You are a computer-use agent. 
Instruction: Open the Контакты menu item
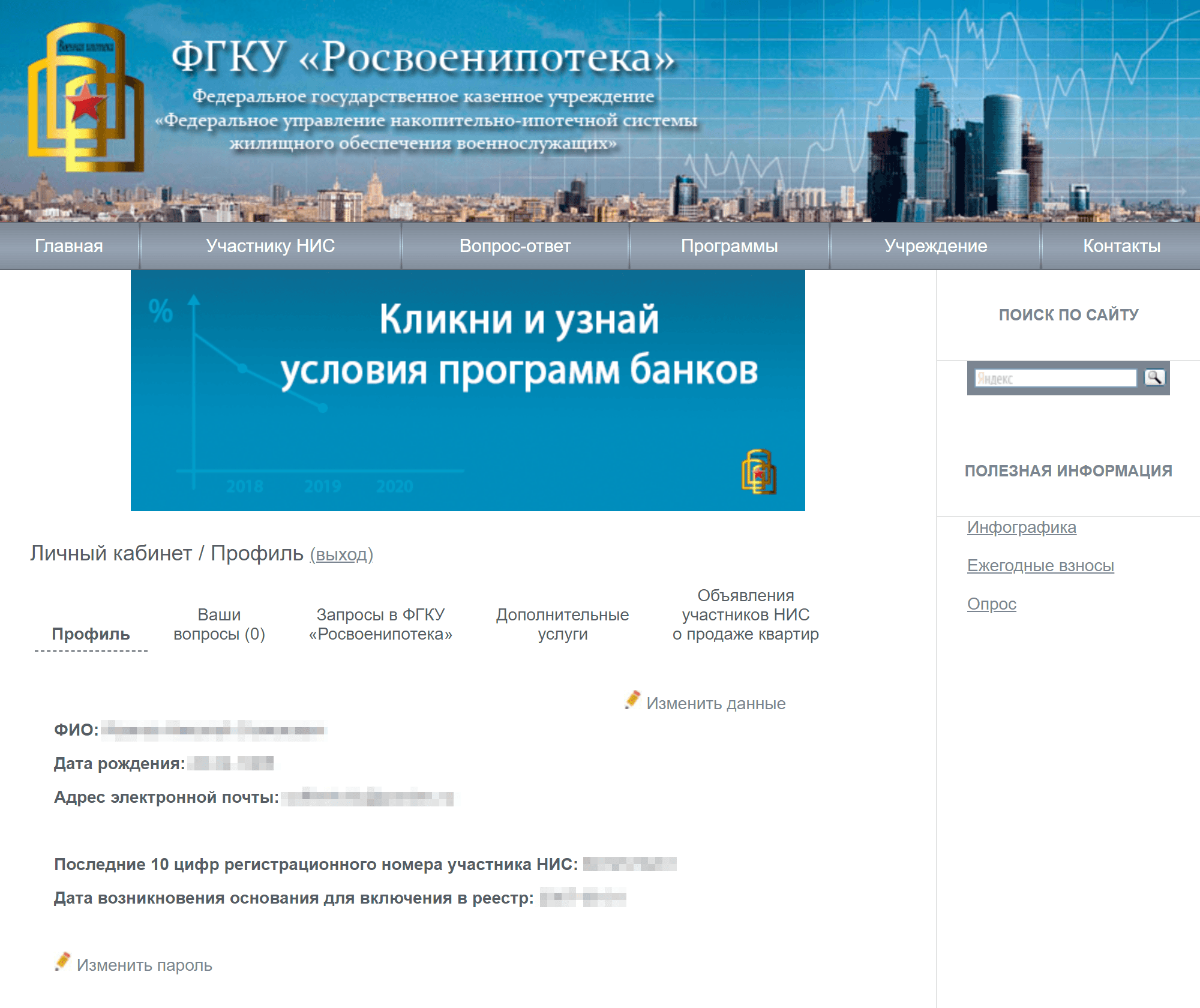[x=1121, y=246]
